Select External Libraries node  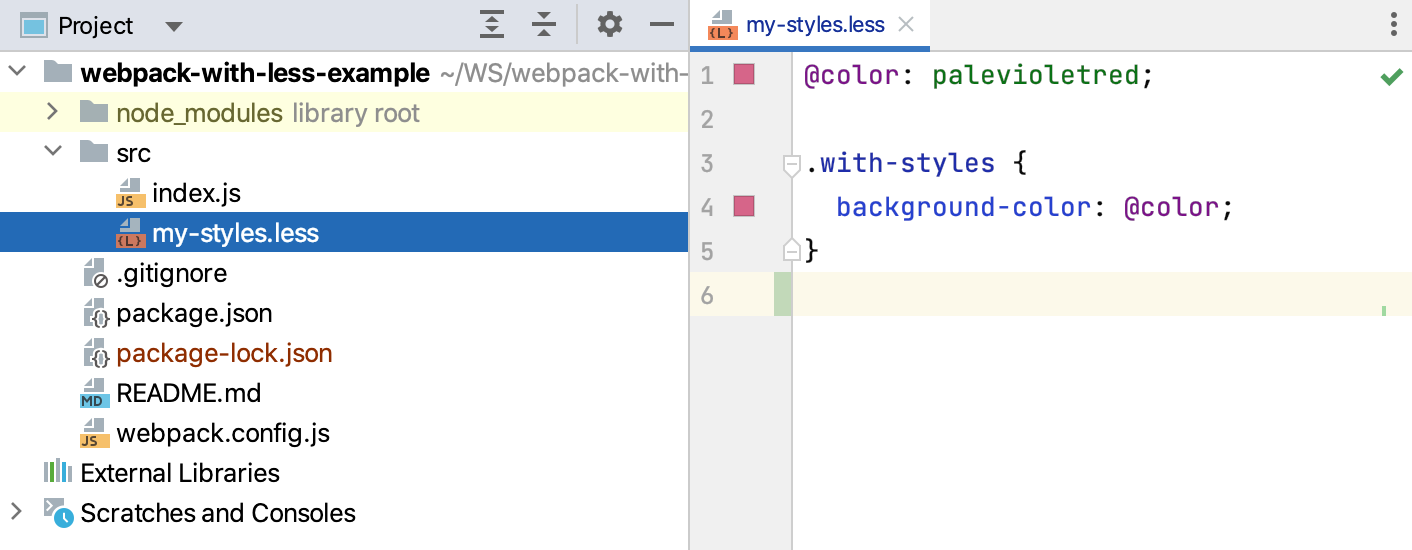click(x=180, y=473)
